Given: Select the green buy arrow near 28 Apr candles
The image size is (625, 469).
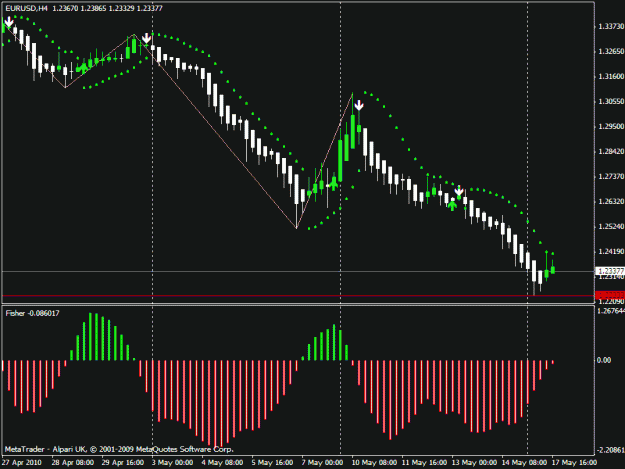Looking at the screenshot, I should 83,67.
